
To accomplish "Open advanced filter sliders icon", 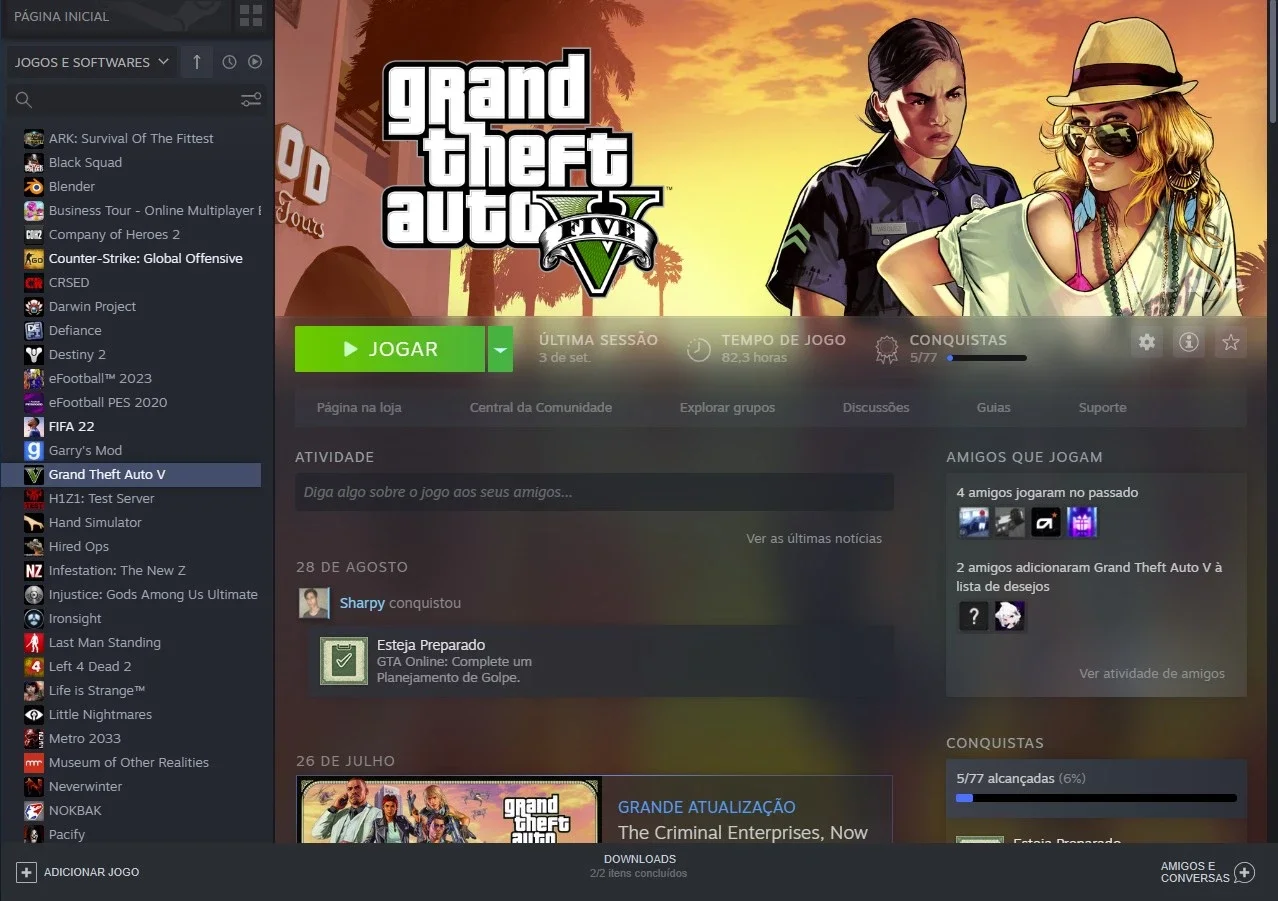I will point(251,99).
